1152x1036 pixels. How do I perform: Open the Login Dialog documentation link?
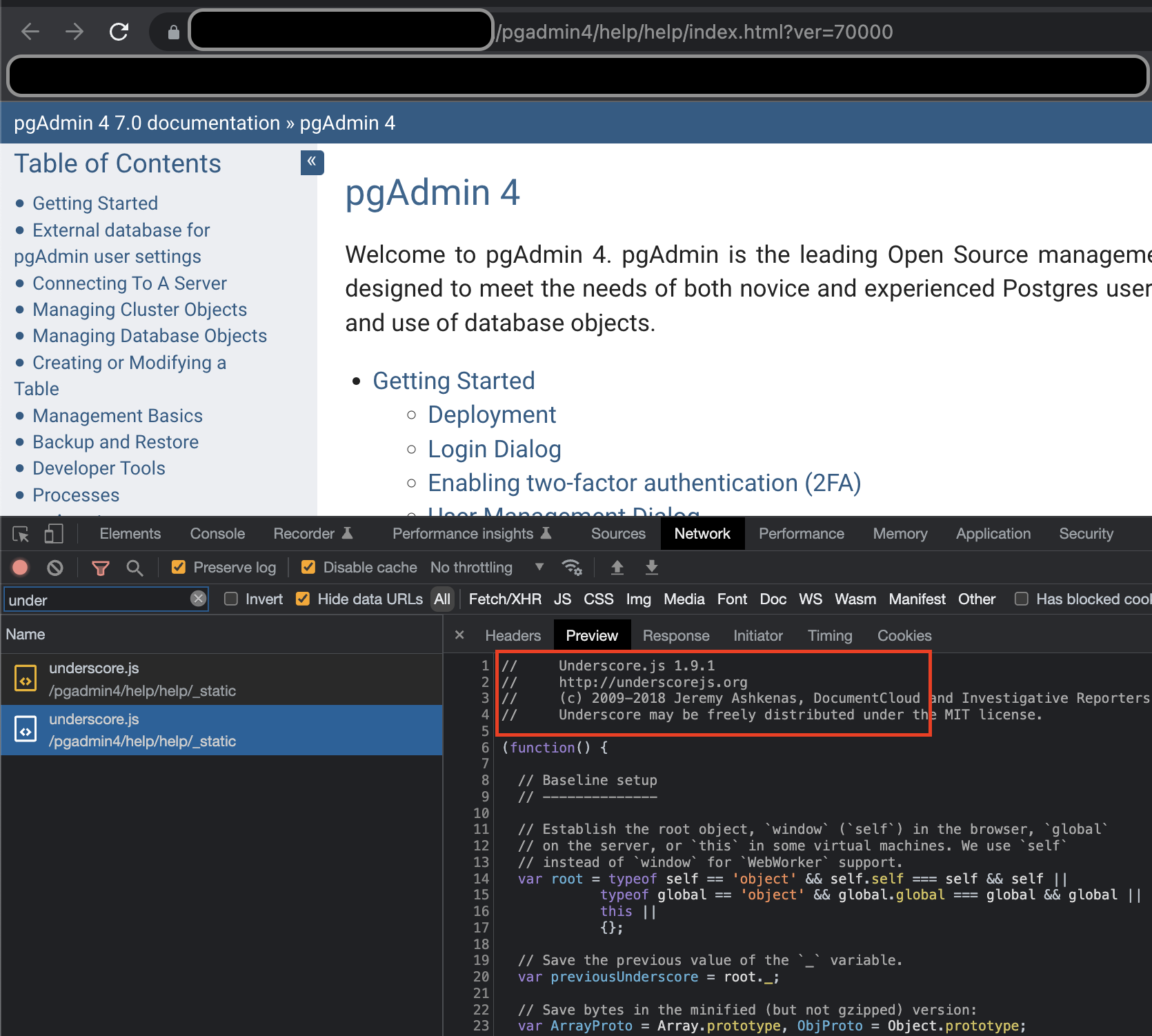click(494, 448)
